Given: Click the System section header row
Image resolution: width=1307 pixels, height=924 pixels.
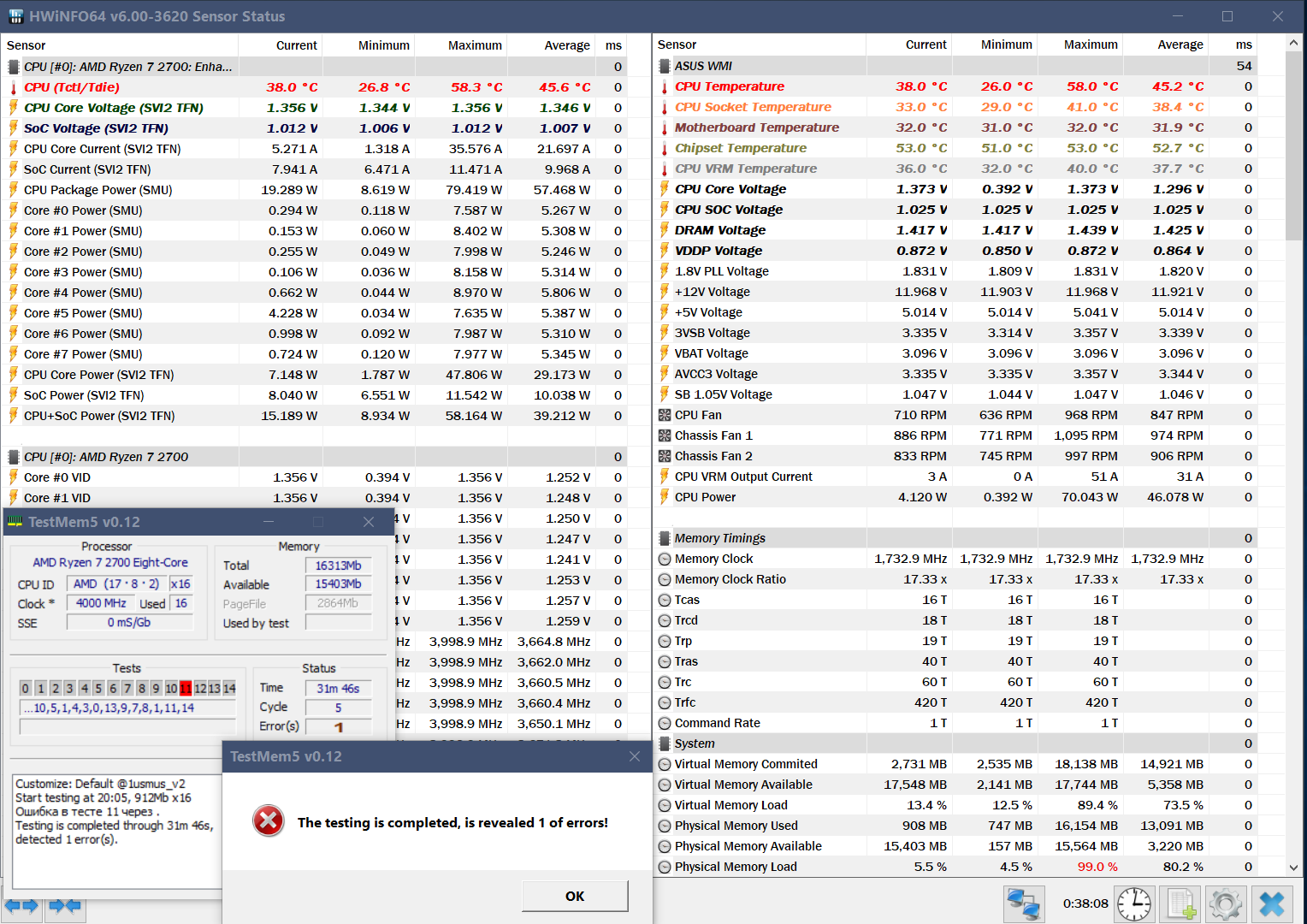Looking at the screenshot, I should pos(956,743).
